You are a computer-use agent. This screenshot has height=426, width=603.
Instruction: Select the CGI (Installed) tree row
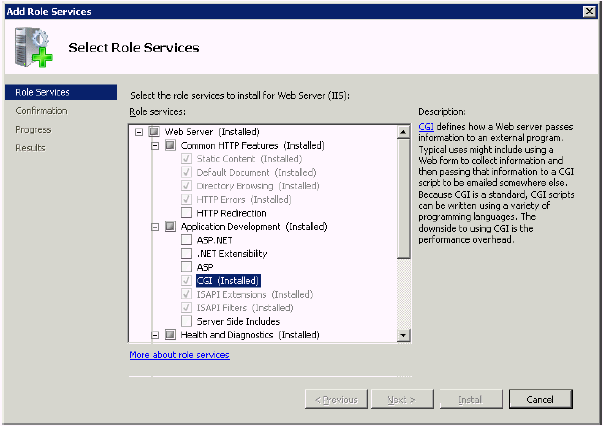click(228, 281)
